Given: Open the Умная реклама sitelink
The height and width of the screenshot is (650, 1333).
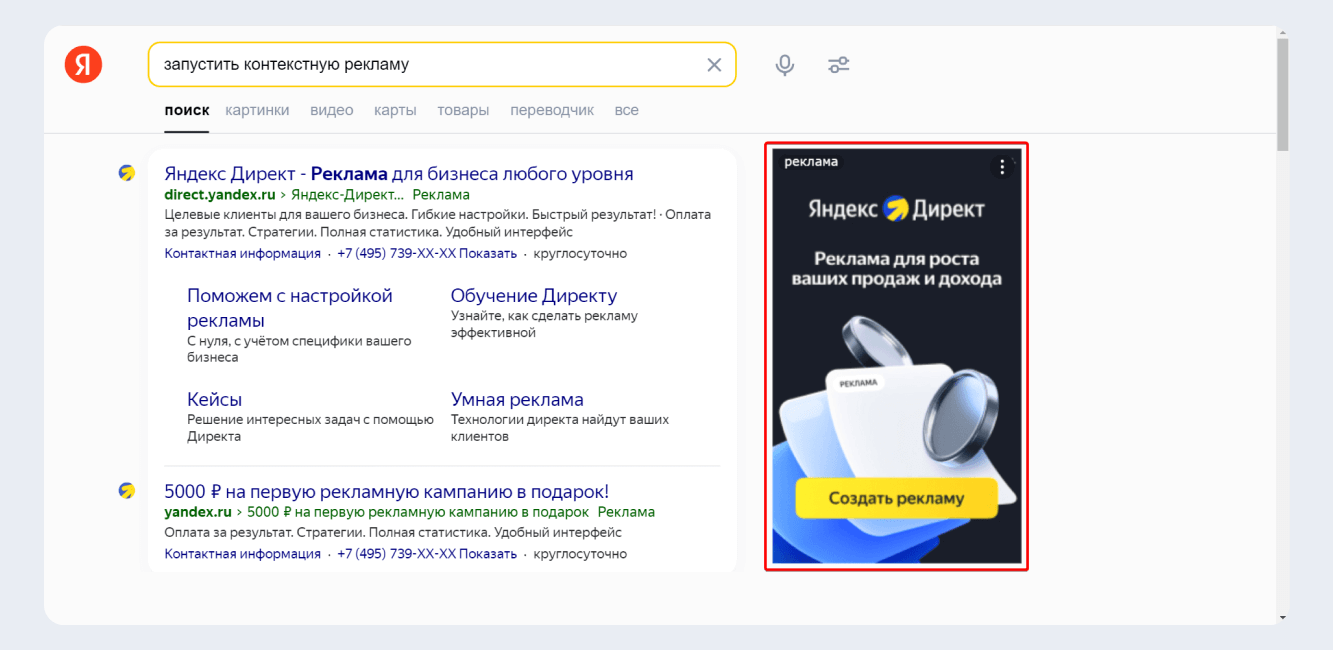Looking at the screenshot, I should (x=518, y=398).
